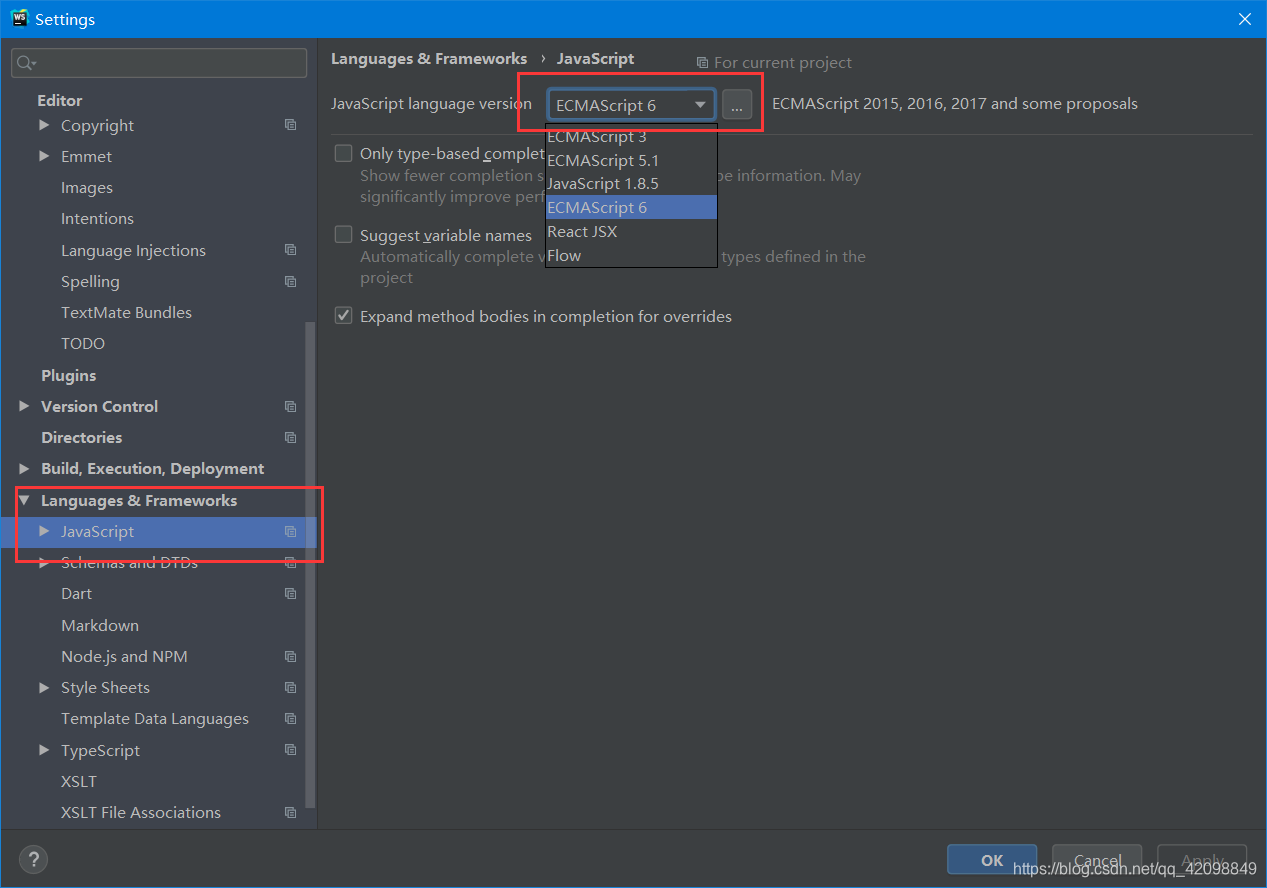This screenshot has width=1267, height=888.
Task: Click the ellipsis button beside version dropdown
Action: pos(737,104)
